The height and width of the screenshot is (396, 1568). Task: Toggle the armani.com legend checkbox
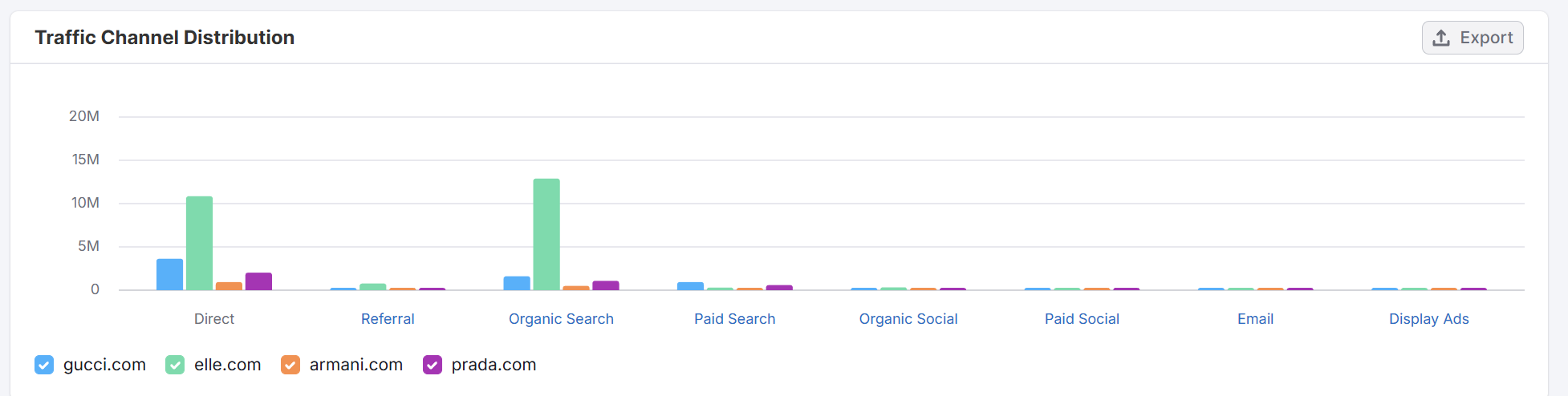point(290,365)
